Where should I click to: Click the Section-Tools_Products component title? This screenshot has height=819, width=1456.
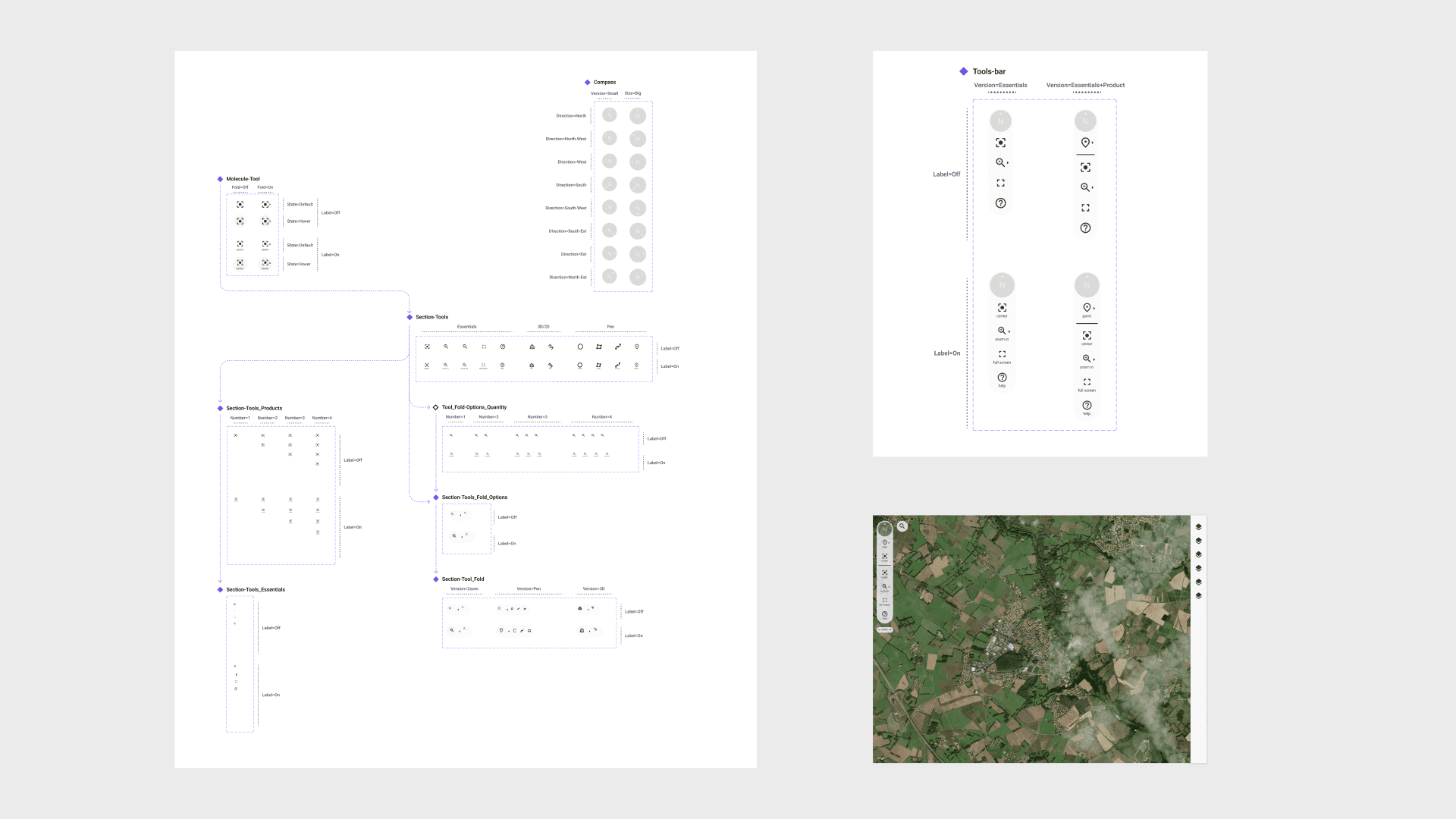click(254, 408)
